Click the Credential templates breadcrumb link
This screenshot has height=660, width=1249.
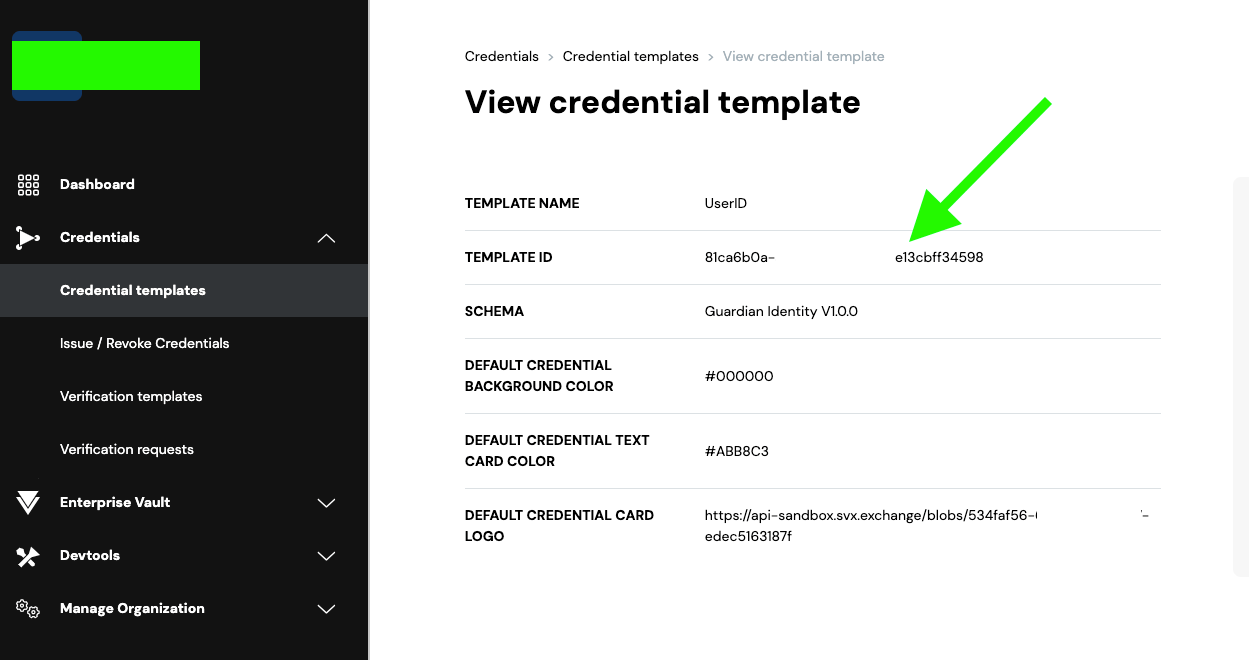631,56
